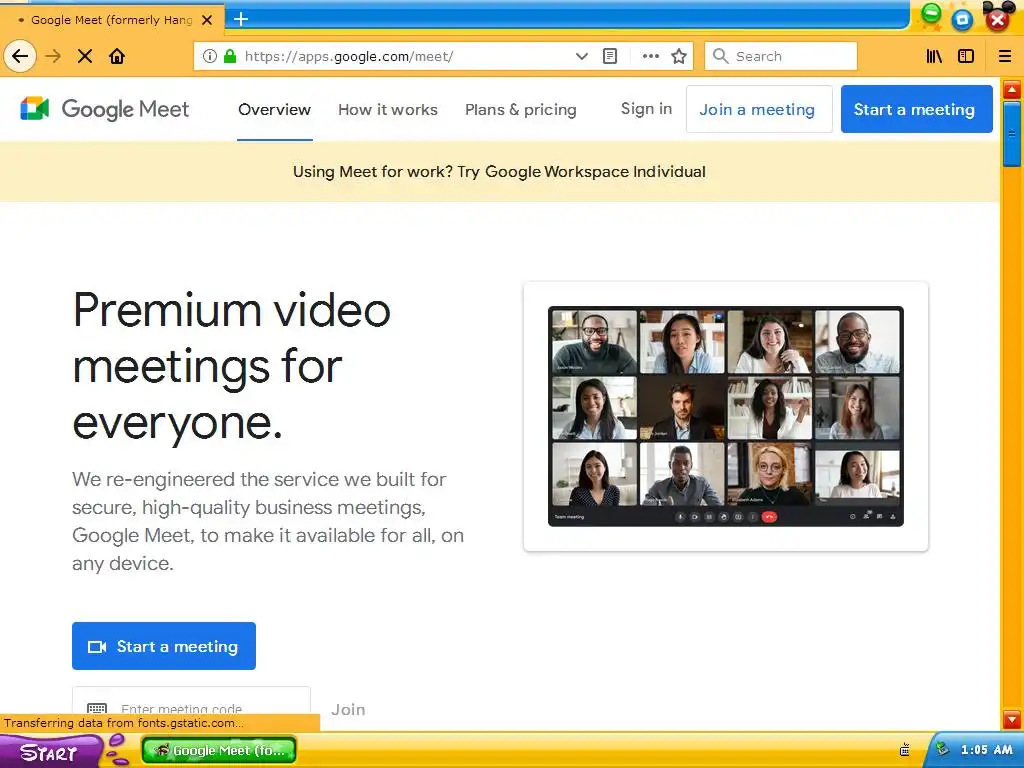Click the Join text button
Viewport: 1024px width, 768px height.
tap(348, 709)
